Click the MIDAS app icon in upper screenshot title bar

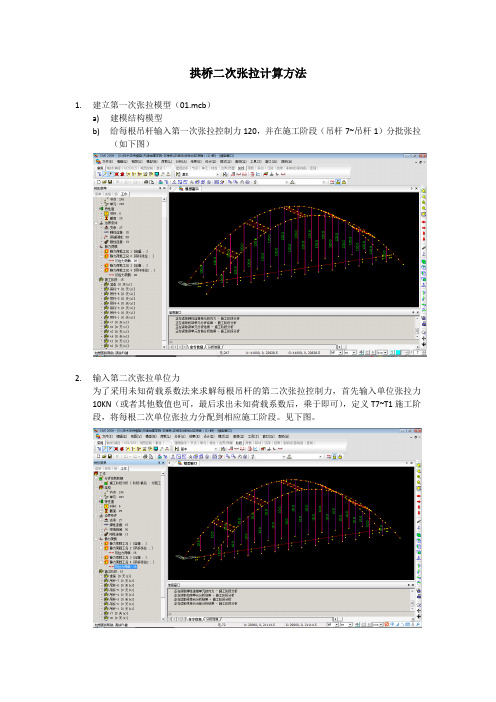coord(95,155)
